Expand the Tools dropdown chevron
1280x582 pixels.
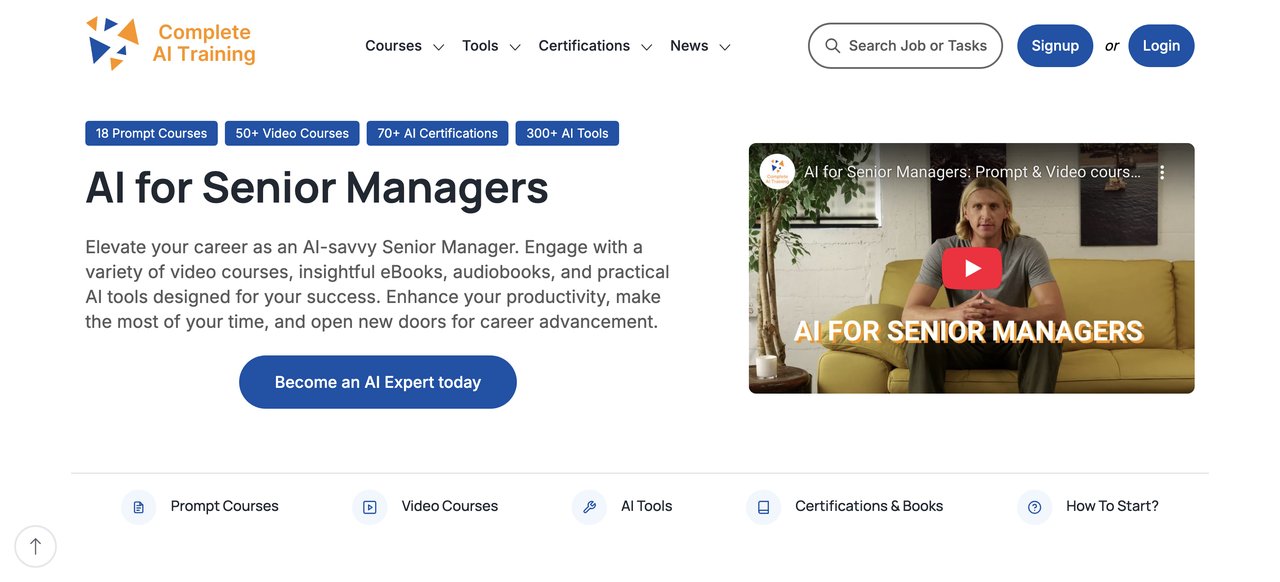click(x=515, y=47)
